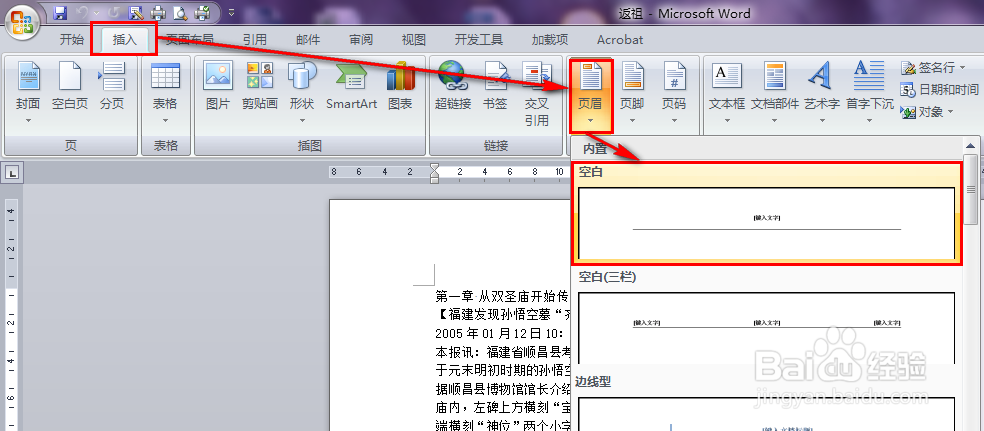Viewport: 984px width, 431px height.
Task: Open the 首字下沉 drop cap menu
Action: [x=870, y=94]
